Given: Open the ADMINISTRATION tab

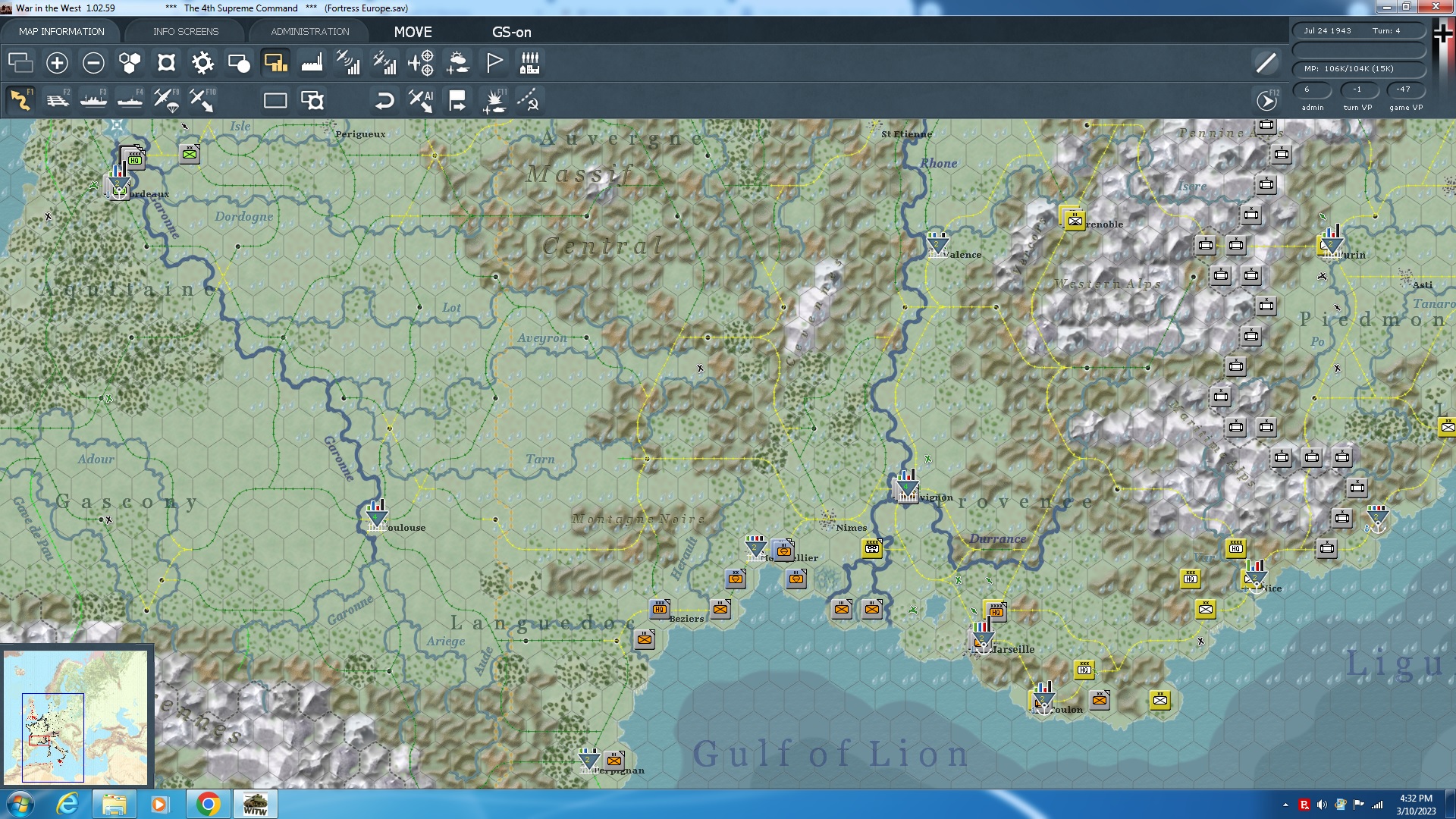Looking at the screenshot, I should click(x=309, y=32).
